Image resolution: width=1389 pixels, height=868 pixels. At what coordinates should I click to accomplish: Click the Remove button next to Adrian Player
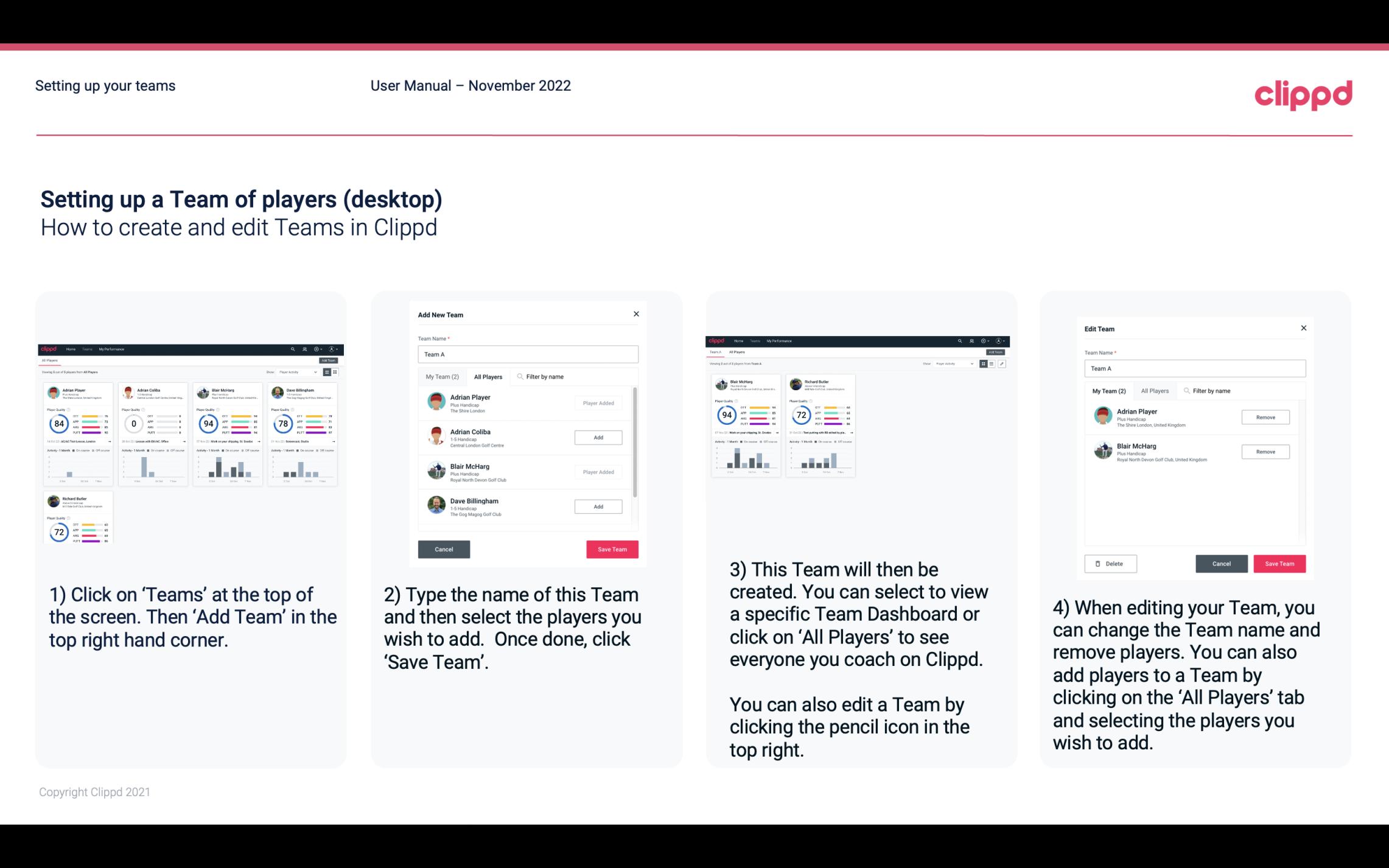(x=1265, y=418)
